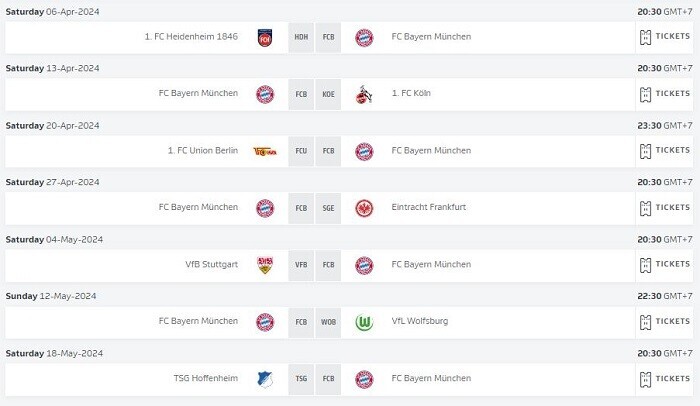Click the Eintracht Frankfurt eagle crest

pyautogui.click(x=364, y=208)
